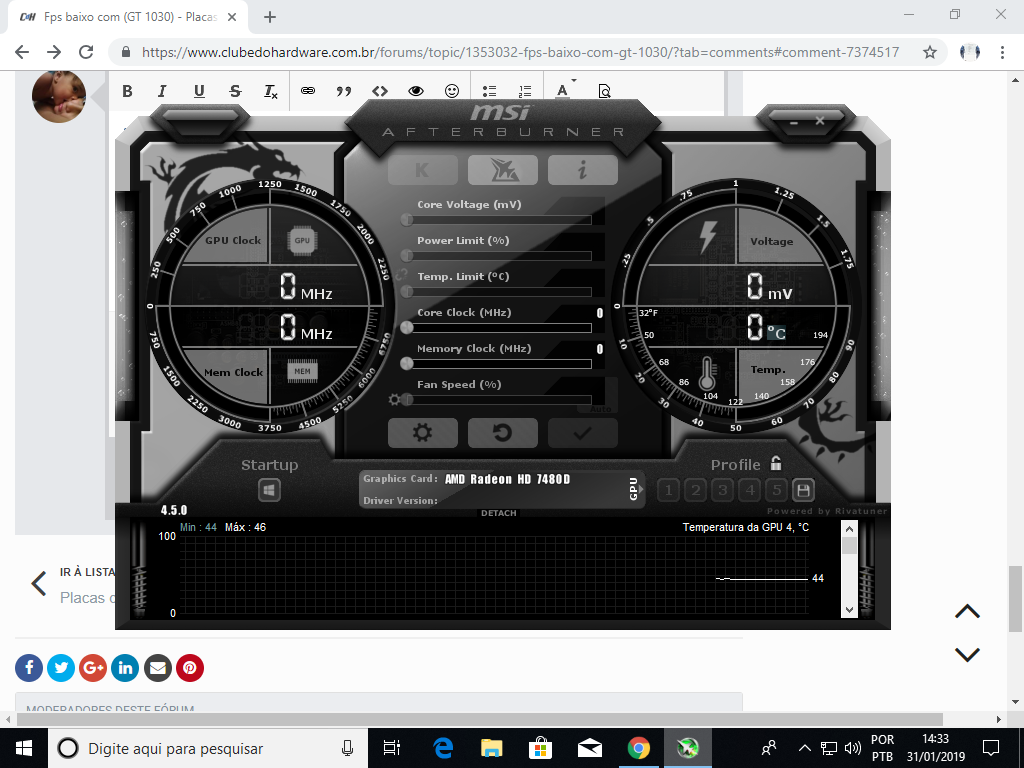Screen dimensions: 1024x768
Task: Click the Power Limit slider
Action: pyautogui.click(x=499, y=255)
